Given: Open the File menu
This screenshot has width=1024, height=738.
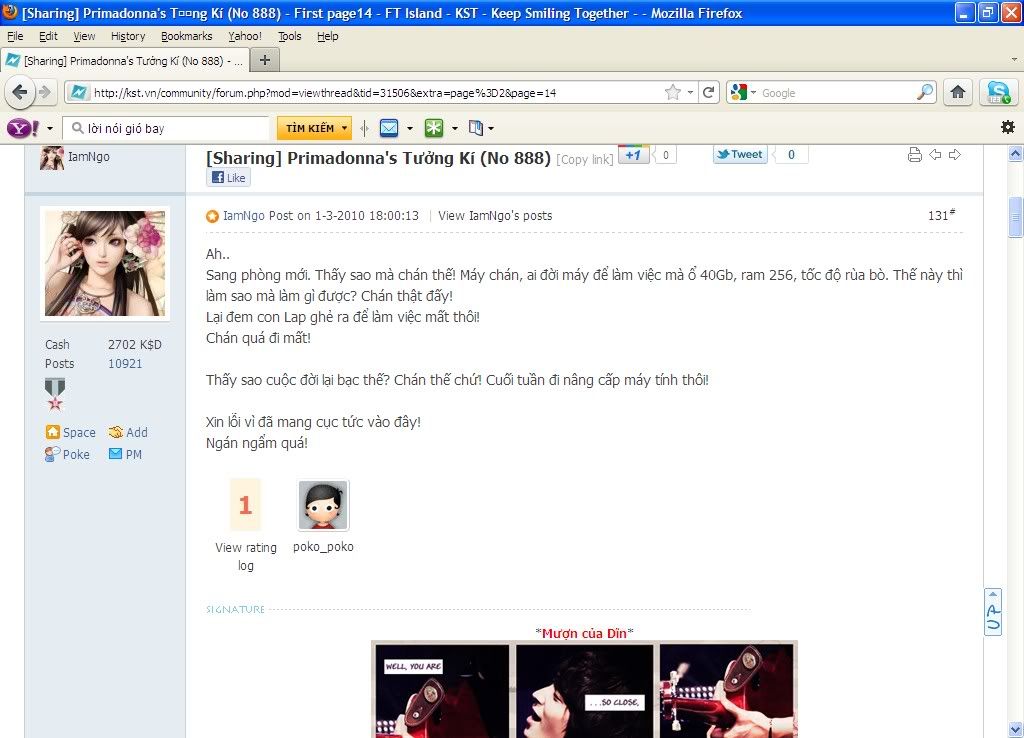Looking at the screenshot, I should click(x=15, y=36).
